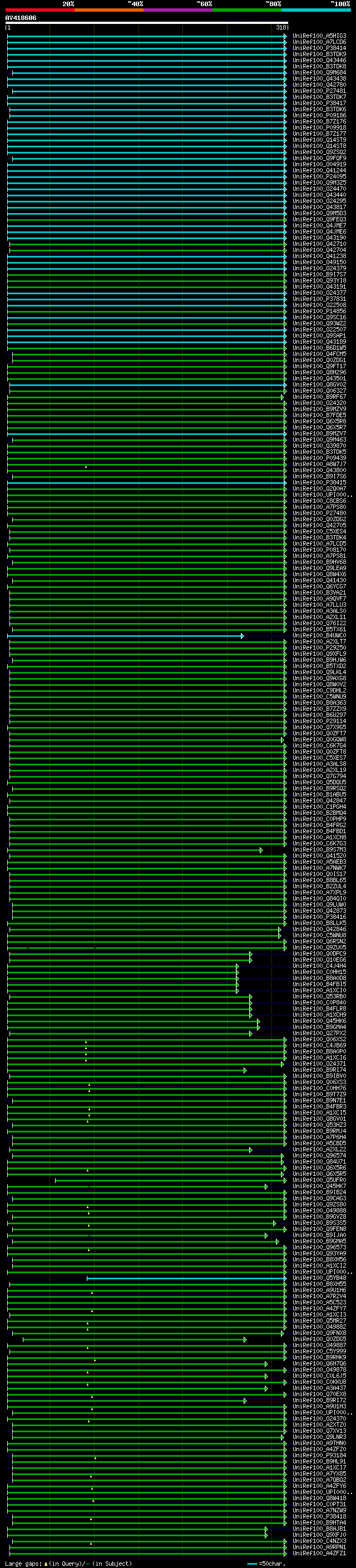Select hit label UniRef100_Q9LKL4
This screenshot has height=1568, width=356.
click(x=319, y=672)
